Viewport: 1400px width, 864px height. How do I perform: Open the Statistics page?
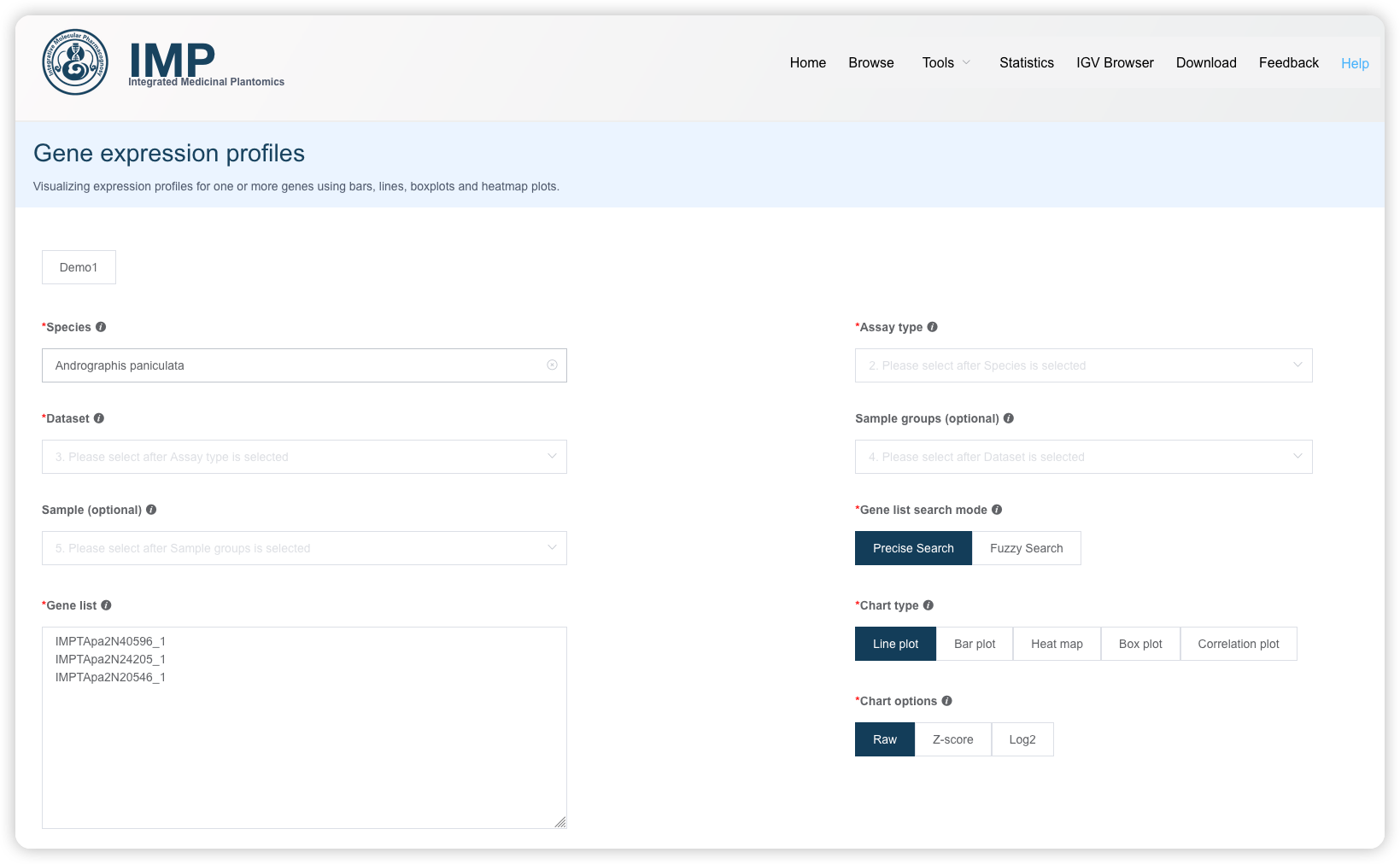(1027, 62)
